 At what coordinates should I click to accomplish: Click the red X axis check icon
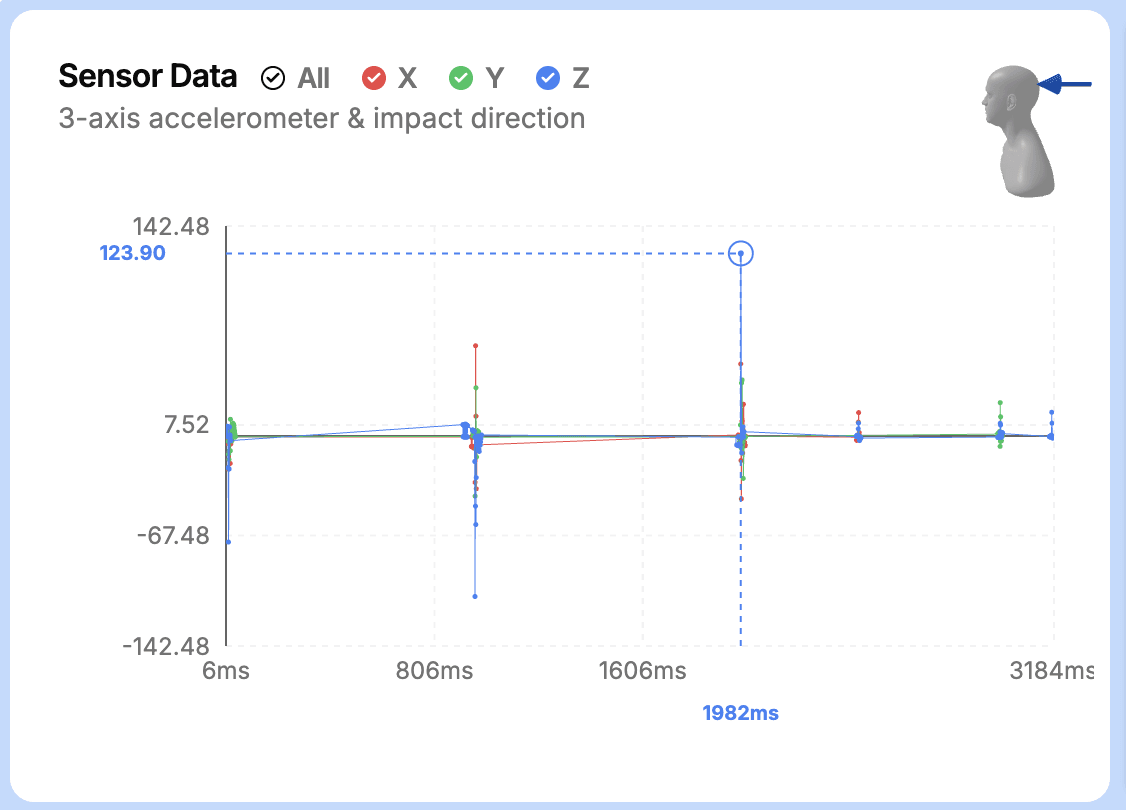(375, 77)
